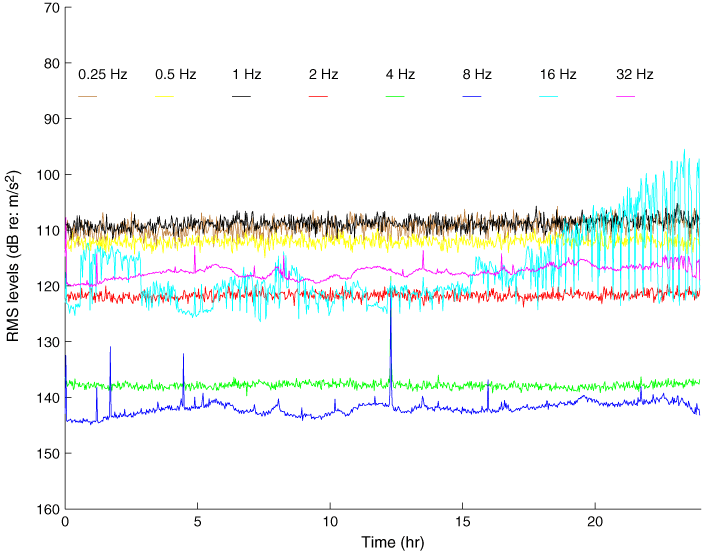Screen dimensions: 702x552
Task: Click the green legend line under 4 Hz
Action: [x=395, y=96]
